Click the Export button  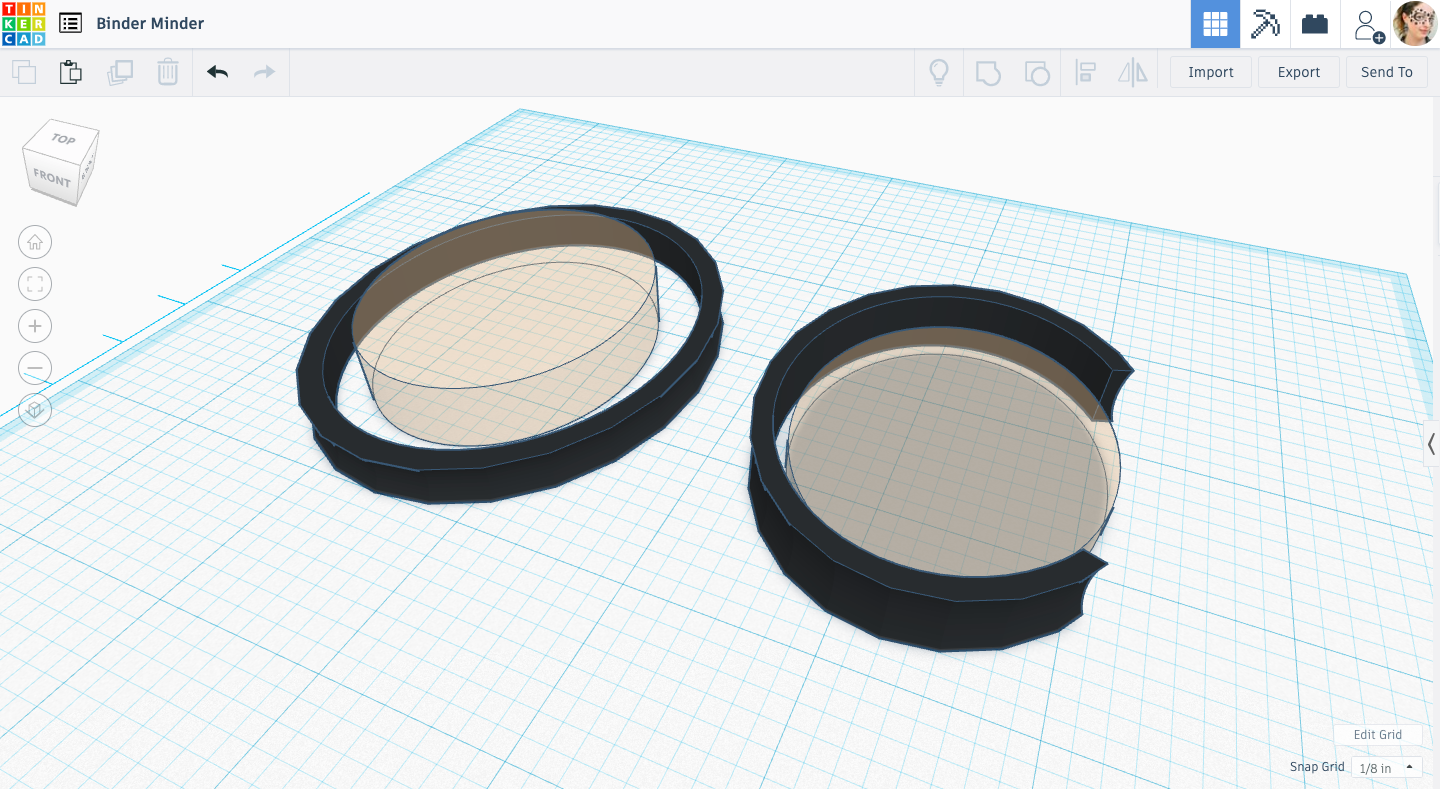coord(1299,72)
